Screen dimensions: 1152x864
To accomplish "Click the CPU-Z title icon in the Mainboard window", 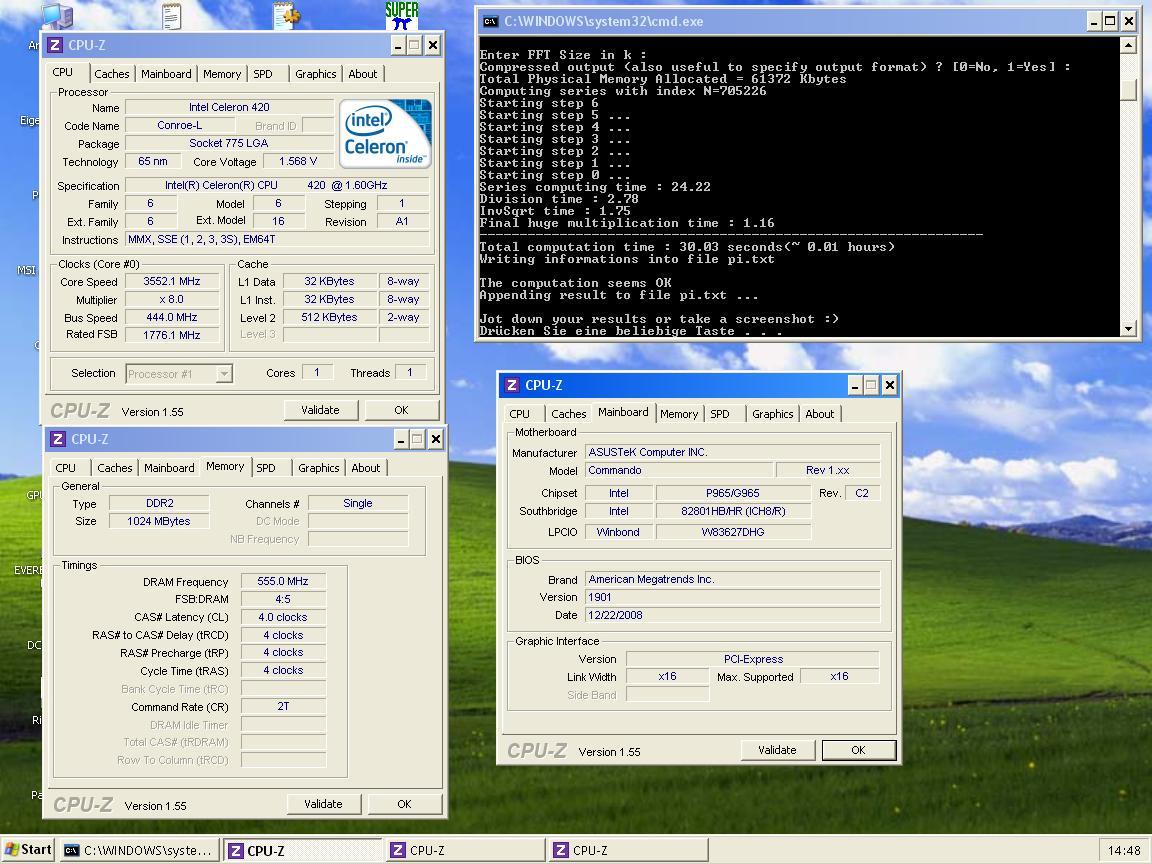I will point(511,385).
